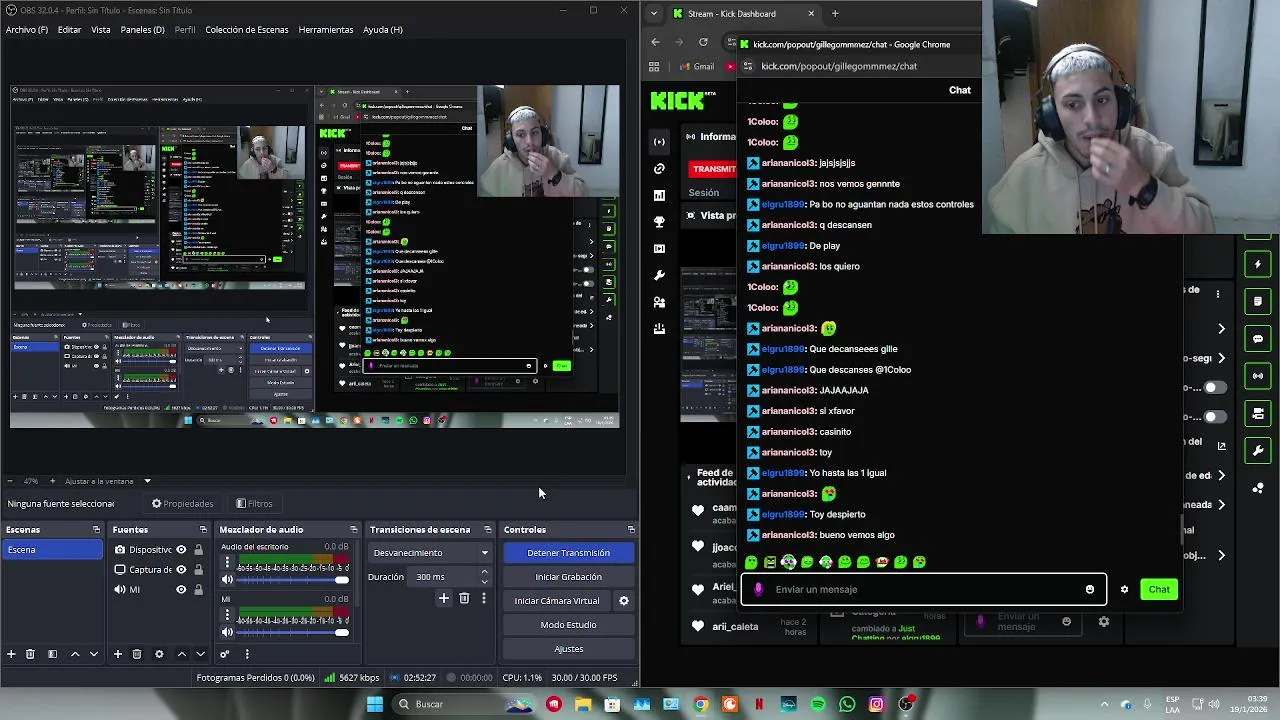Image resolution: width=1280 pixels, height=720 pixels.
Task: Open Desvanecimiento transition dropdown
Action: pos(431,553)
